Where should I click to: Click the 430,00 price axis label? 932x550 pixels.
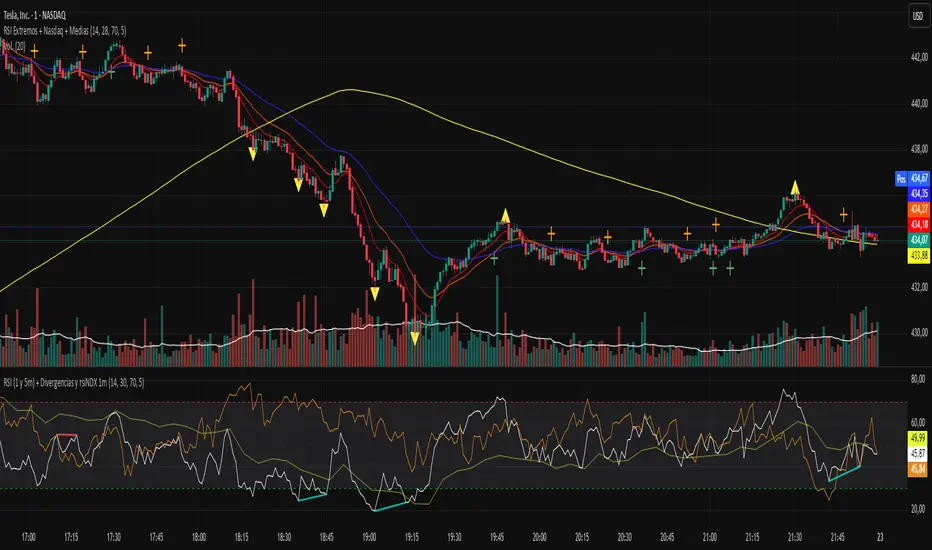(x=919, y=333)
